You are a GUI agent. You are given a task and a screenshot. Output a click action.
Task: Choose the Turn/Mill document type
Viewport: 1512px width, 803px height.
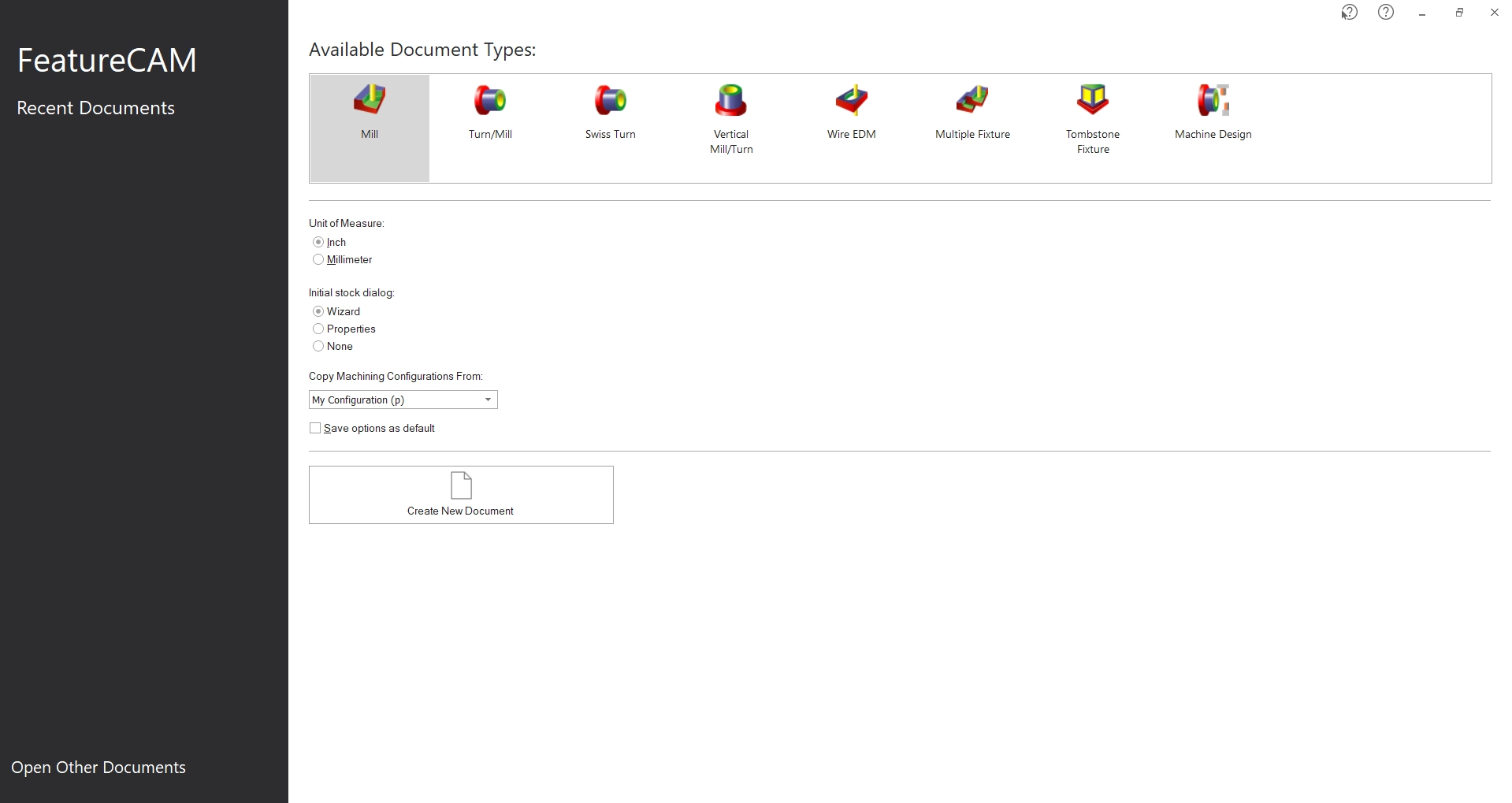point(490,101)
